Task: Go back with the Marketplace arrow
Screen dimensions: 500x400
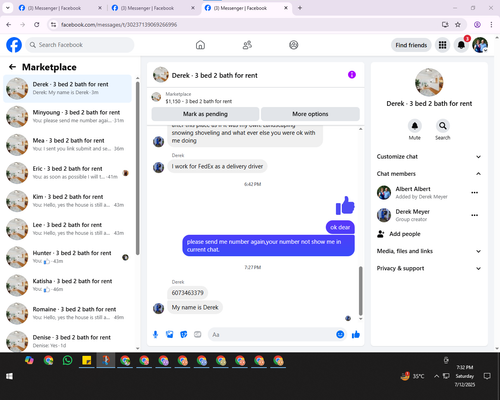Action: point(12,67)
